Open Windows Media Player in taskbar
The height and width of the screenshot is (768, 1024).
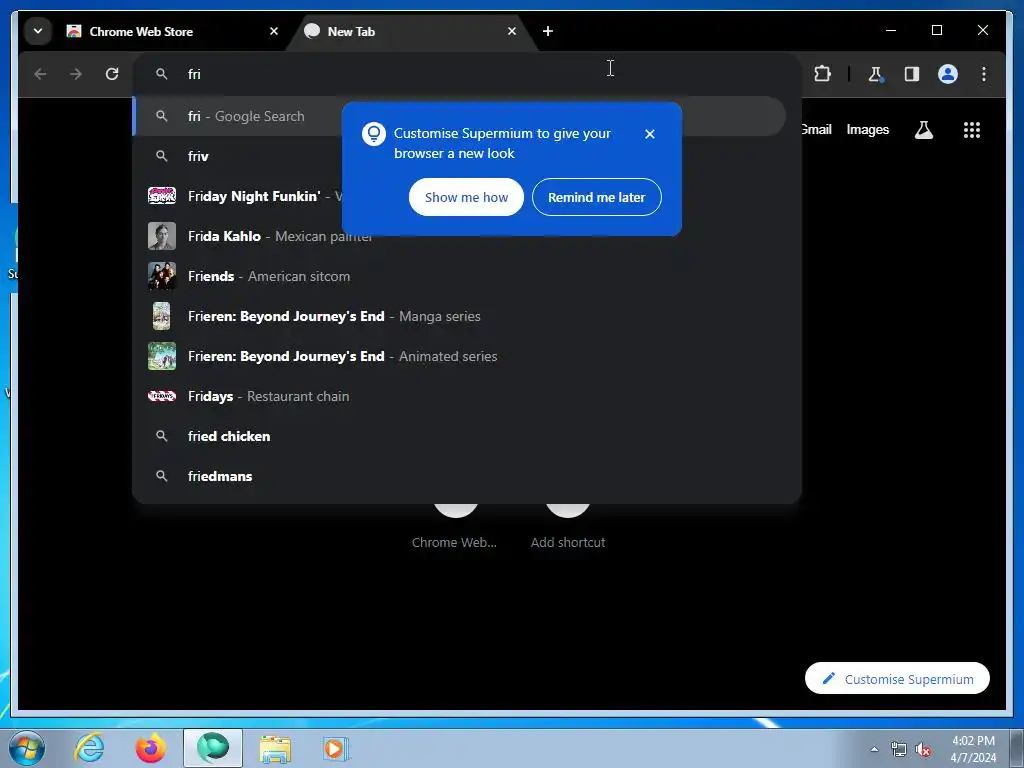coord(336,748)
